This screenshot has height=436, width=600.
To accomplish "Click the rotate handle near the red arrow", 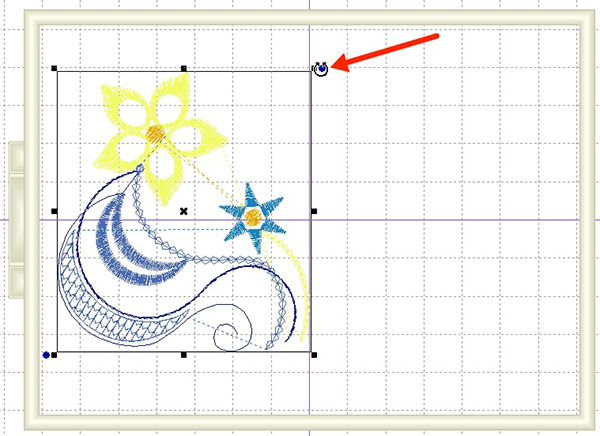I will point(321,68).
